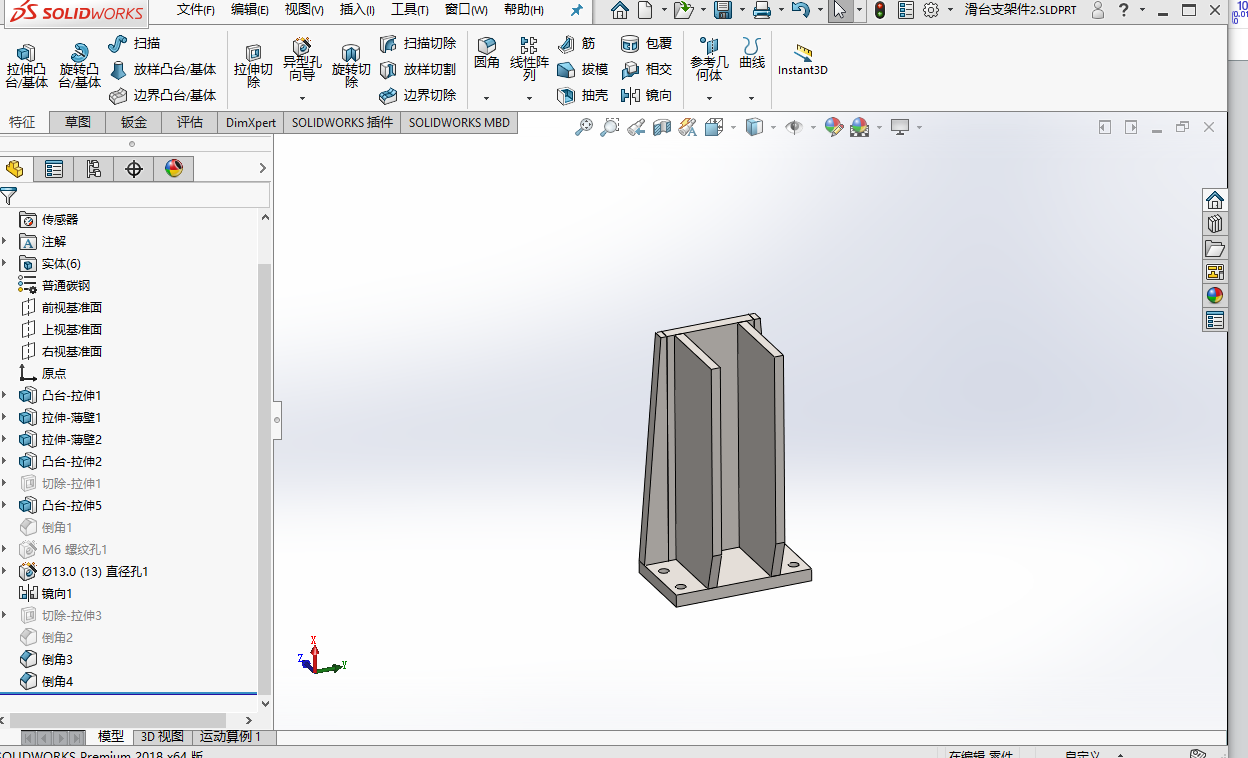
Task: Open the DisplayManager tab
Action: pyautogui.click(x=174, y=169)
